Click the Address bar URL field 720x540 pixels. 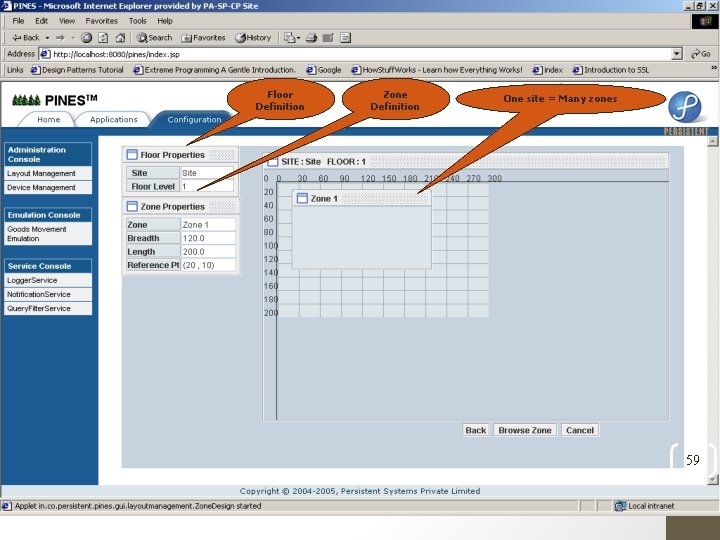[356, 54]
